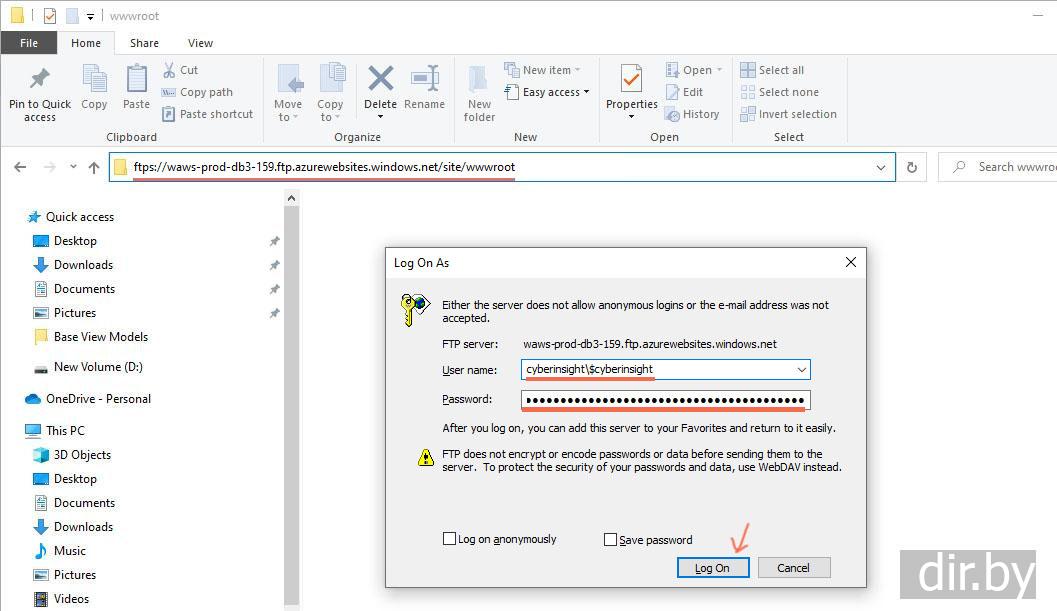Click the Copy icon in Clipboard group

click(x=94, y=80)
